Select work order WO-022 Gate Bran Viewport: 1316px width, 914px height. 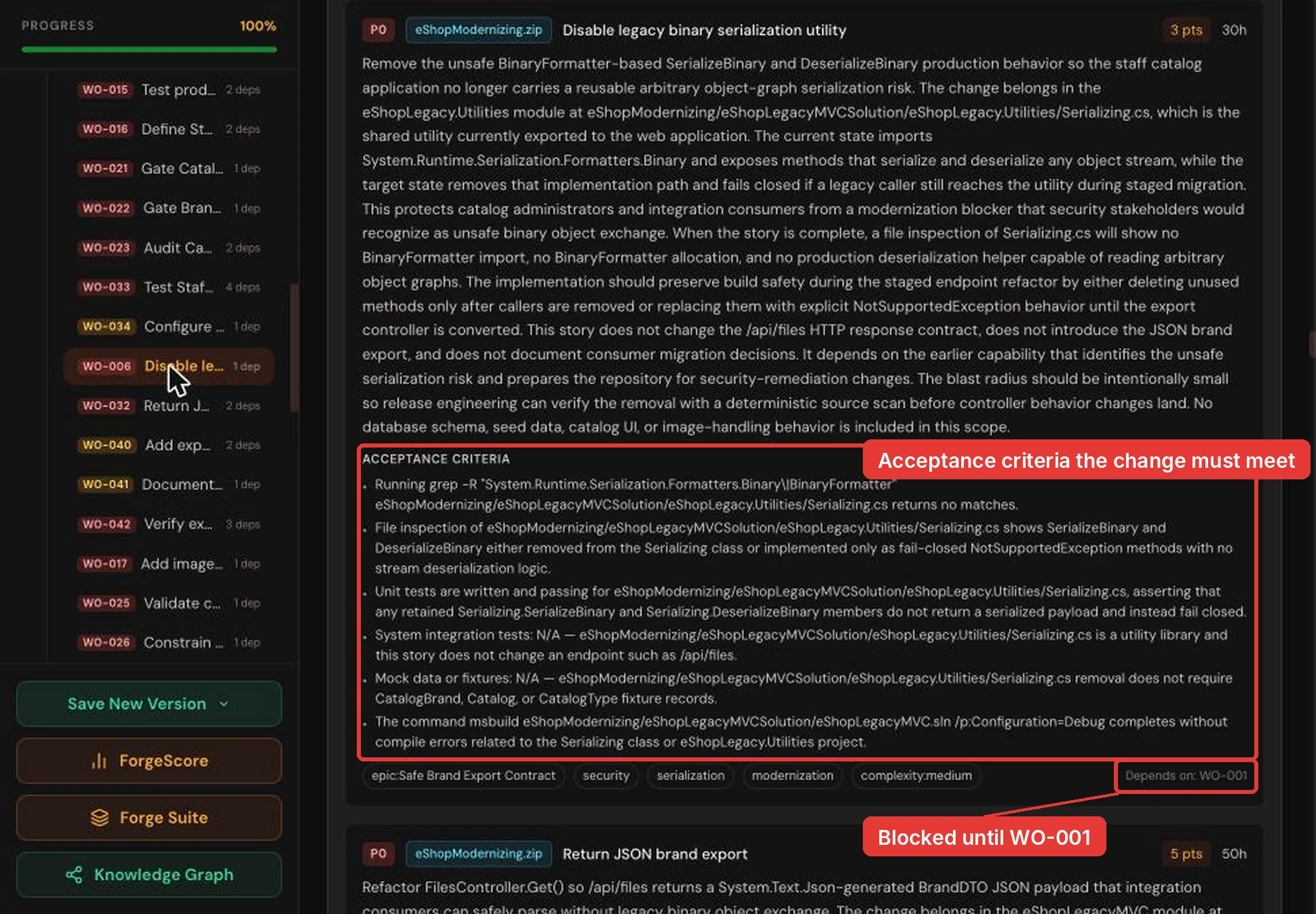coord(169,208)
